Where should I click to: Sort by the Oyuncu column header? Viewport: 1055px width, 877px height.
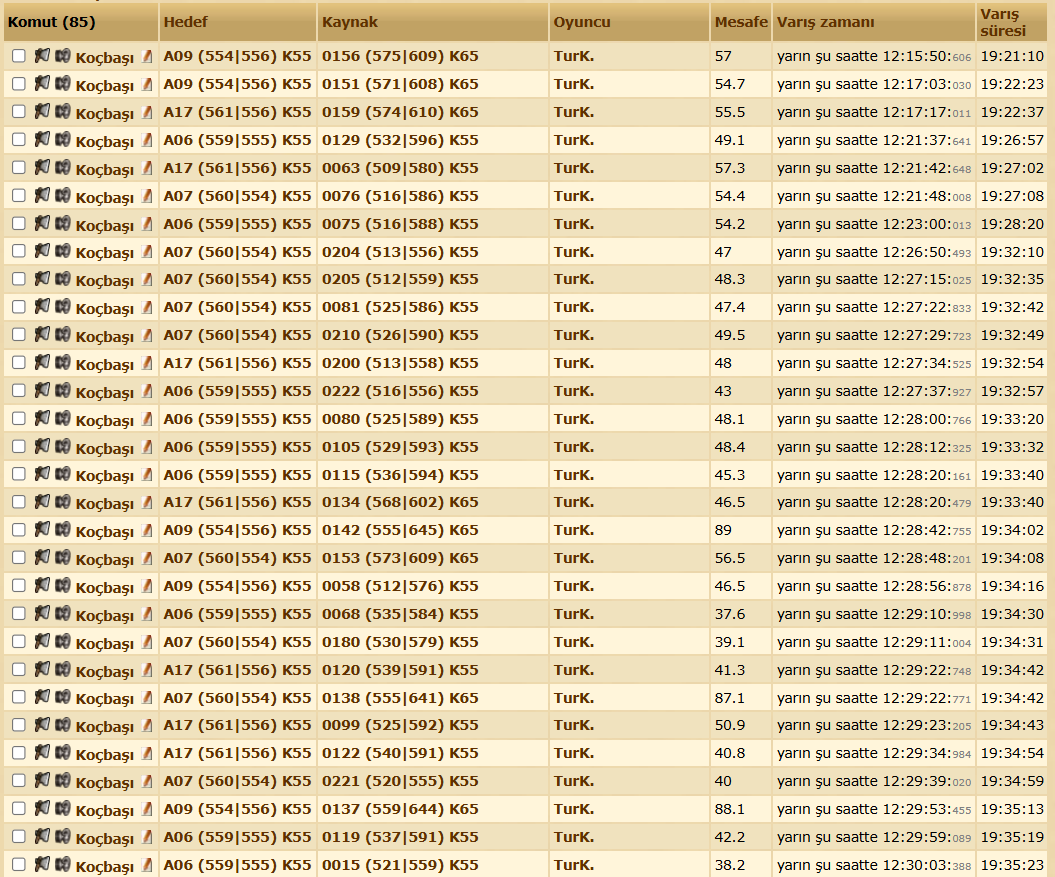tap(582, 22)
